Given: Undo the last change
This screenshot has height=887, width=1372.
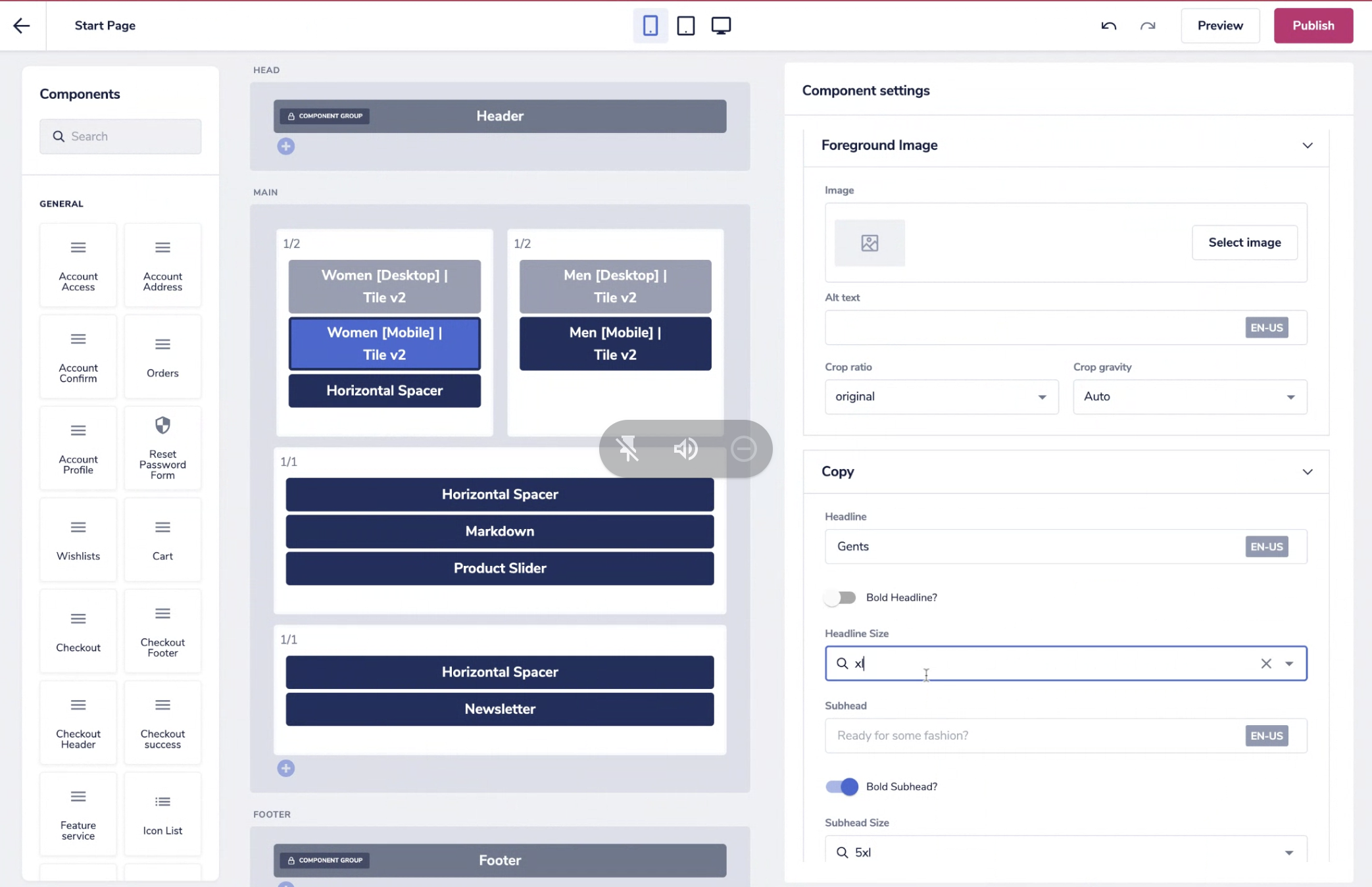Looking at the screenshot, I should click(x=1109, y=26).
